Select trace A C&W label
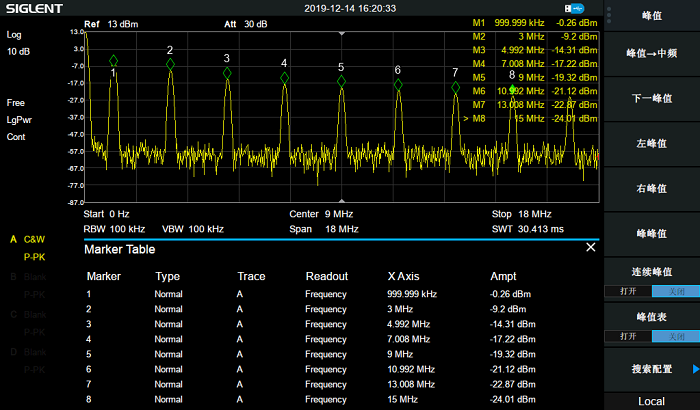Image resolution: width=700 pixels, height=410 pixels. click(x=28, y=239)
